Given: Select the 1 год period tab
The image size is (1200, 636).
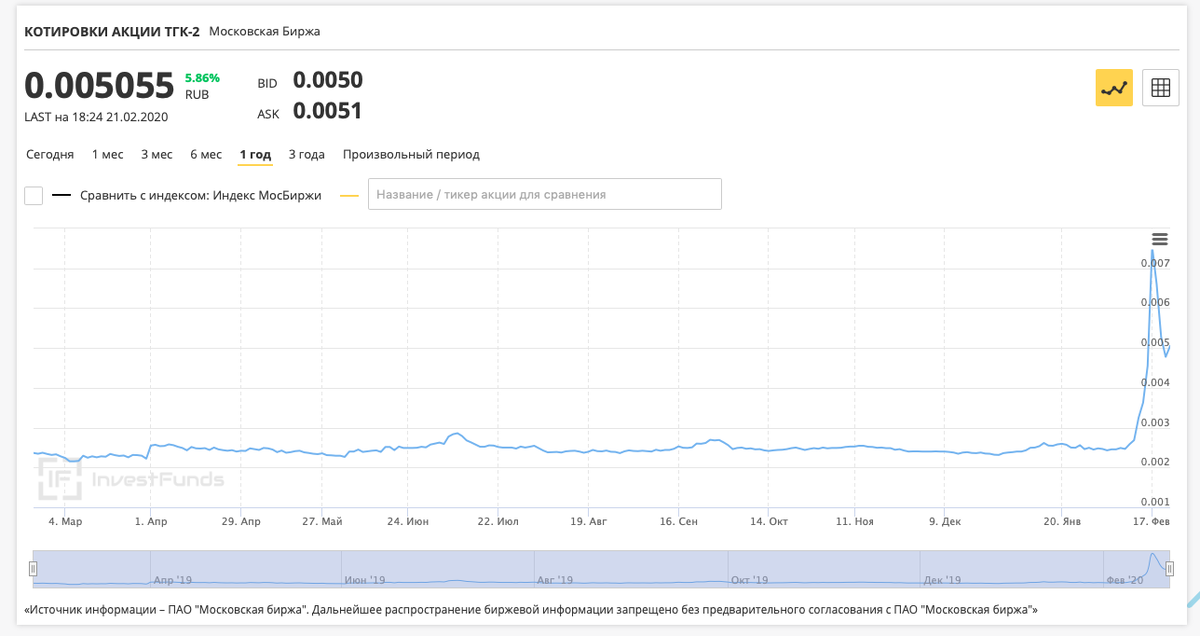Looking at the screenshot, I should click(x=255, y=155).
